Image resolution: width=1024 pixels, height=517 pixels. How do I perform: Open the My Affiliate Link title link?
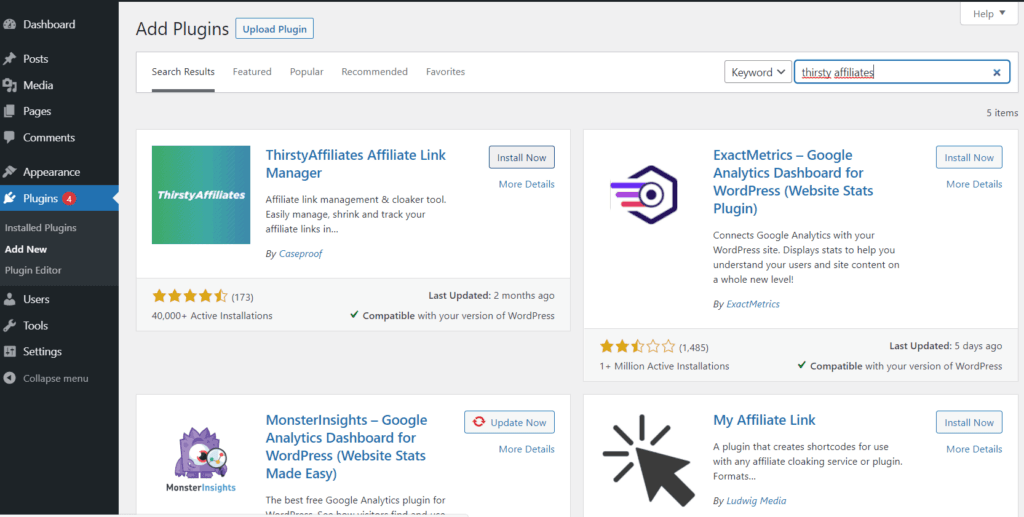[764, 420]
